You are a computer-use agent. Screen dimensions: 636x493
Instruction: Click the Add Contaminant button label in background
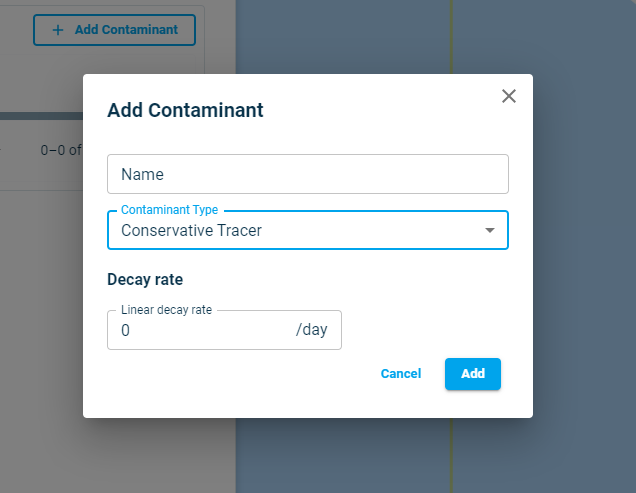click(x=126, y=30)
